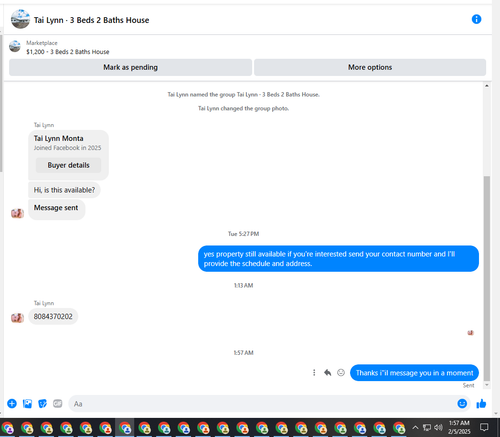This screenshot has height=437, width=500.
Task: Attach a photo using the image icon
Action: pyautogui.click(x=27, y=404)
